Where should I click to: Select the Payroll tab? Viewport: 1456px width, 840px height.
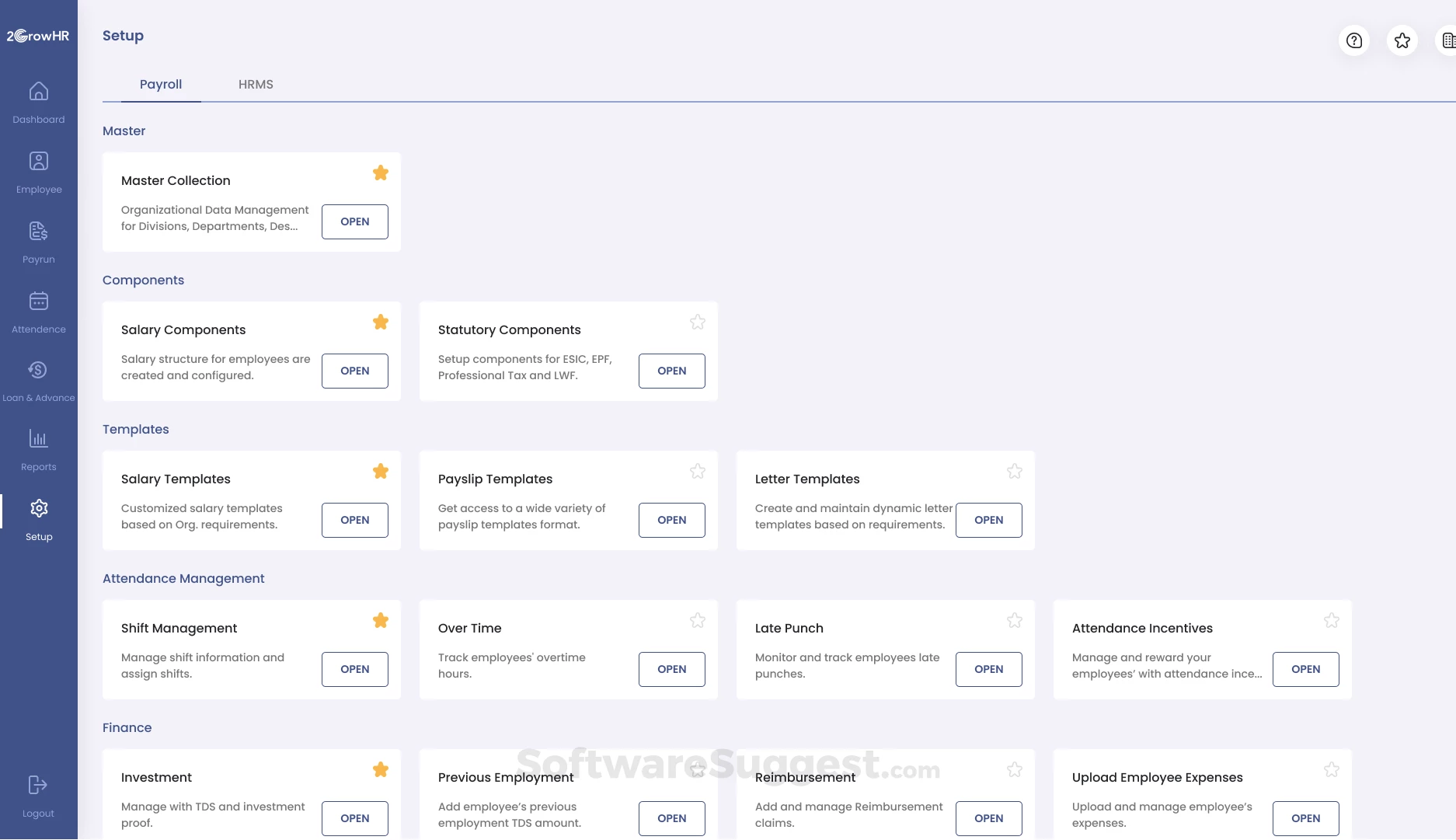point(161,84)
